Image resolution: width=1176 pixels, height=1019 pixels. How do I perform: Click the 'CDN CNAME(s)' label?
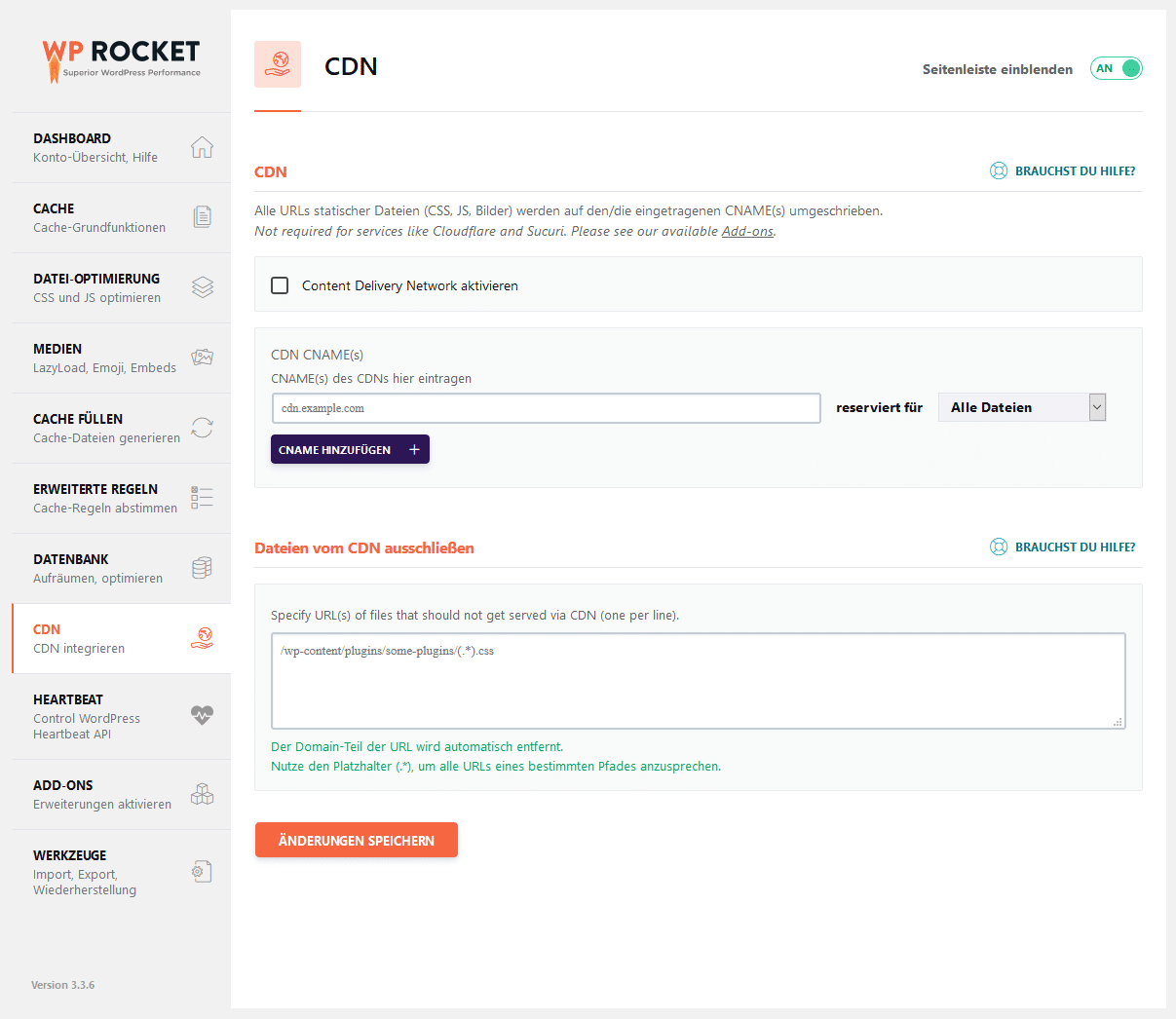click(317, 355)
